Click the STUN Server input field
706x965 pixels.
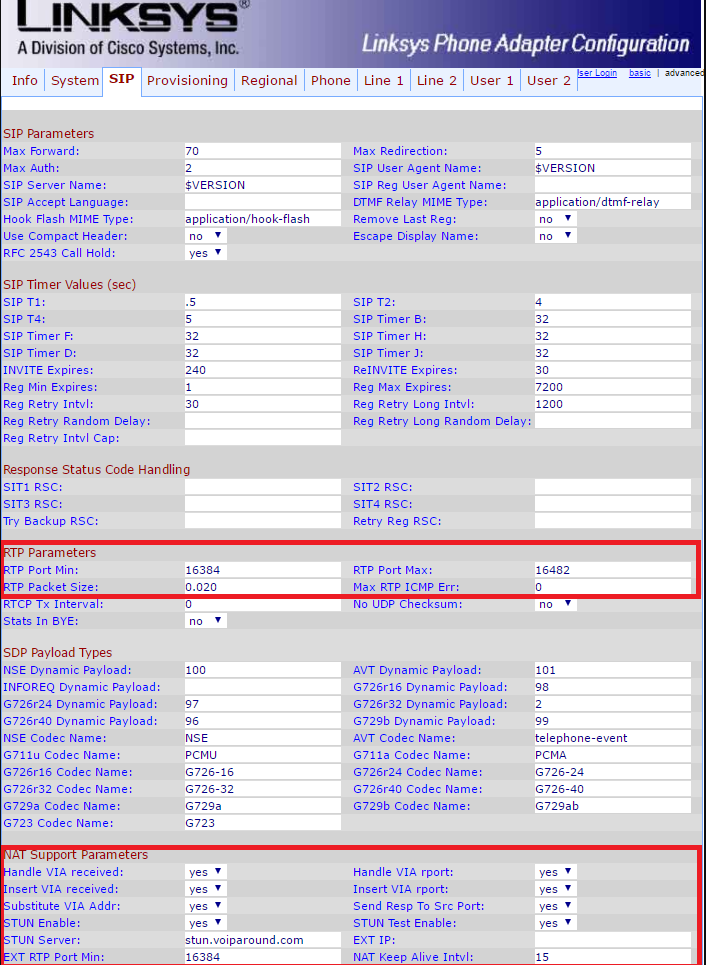(x=263, y=940)
